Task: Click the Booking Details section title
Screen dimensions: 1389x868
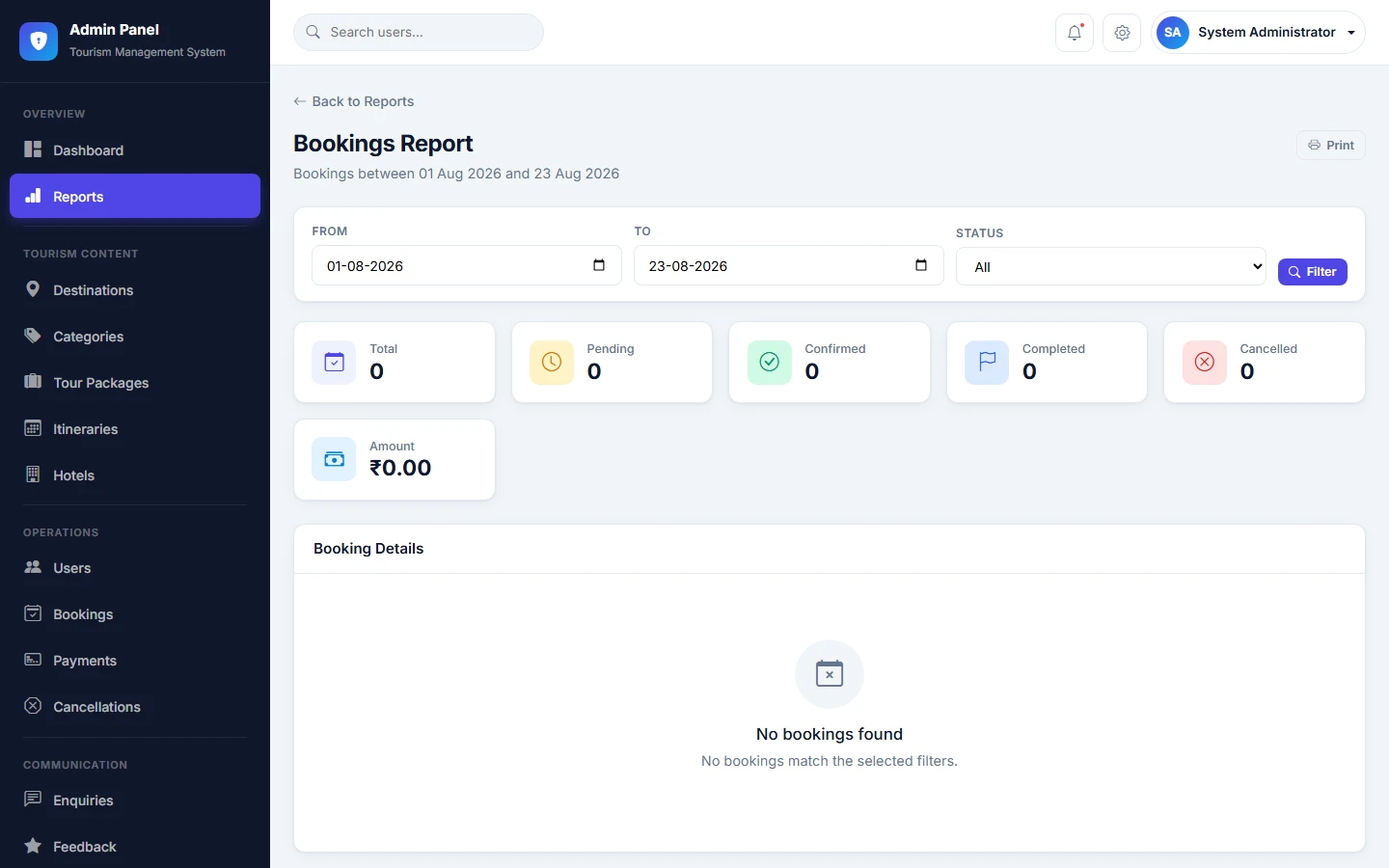Action: (368, 549)
